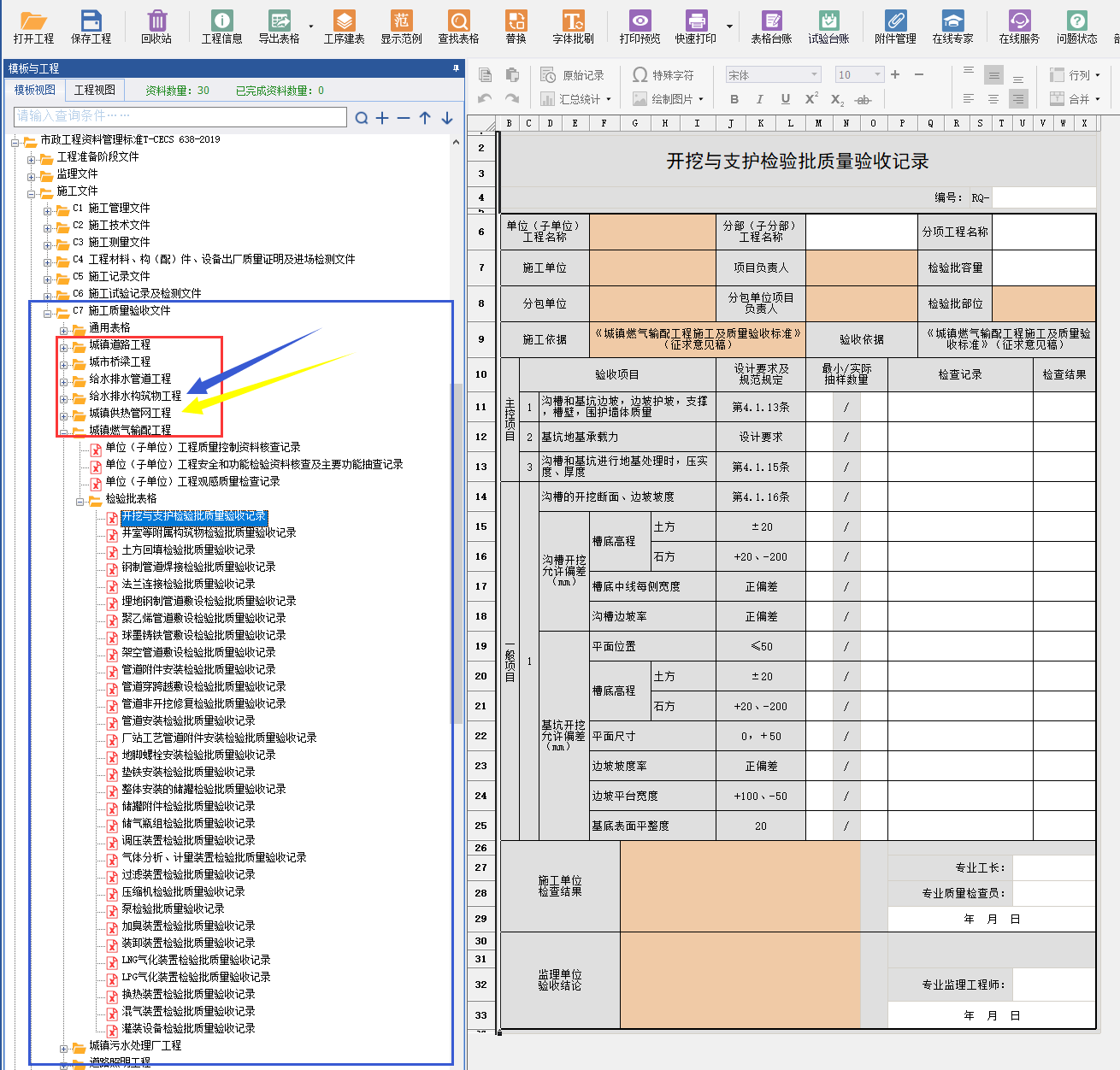Switch to the 模板视图 tab
This screenshot has height=1070, width=1120.
35,90
